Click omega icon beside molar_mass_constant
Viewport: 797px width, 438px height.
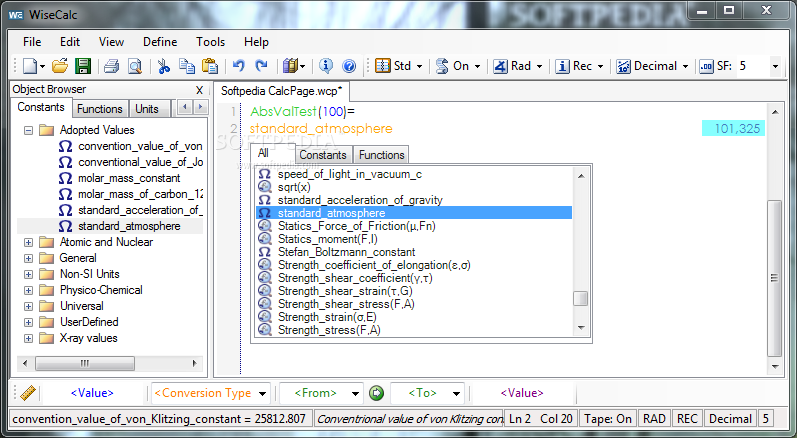point(65,178)
